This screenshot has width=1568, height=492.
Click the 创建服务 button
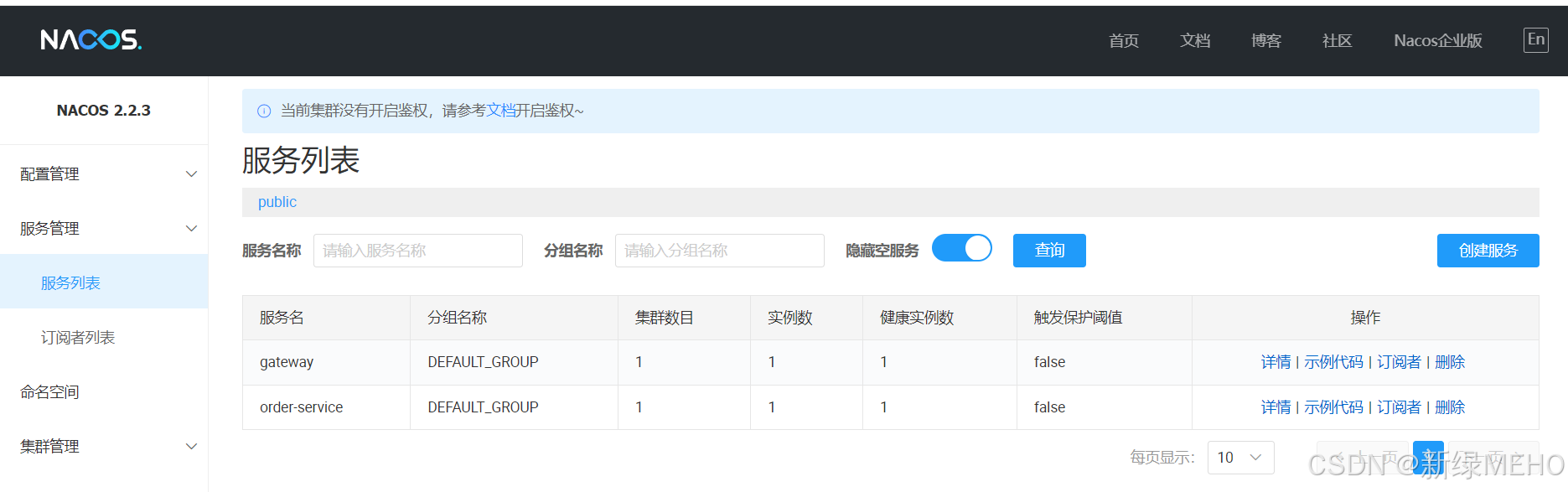click(x=1488, y=251)
